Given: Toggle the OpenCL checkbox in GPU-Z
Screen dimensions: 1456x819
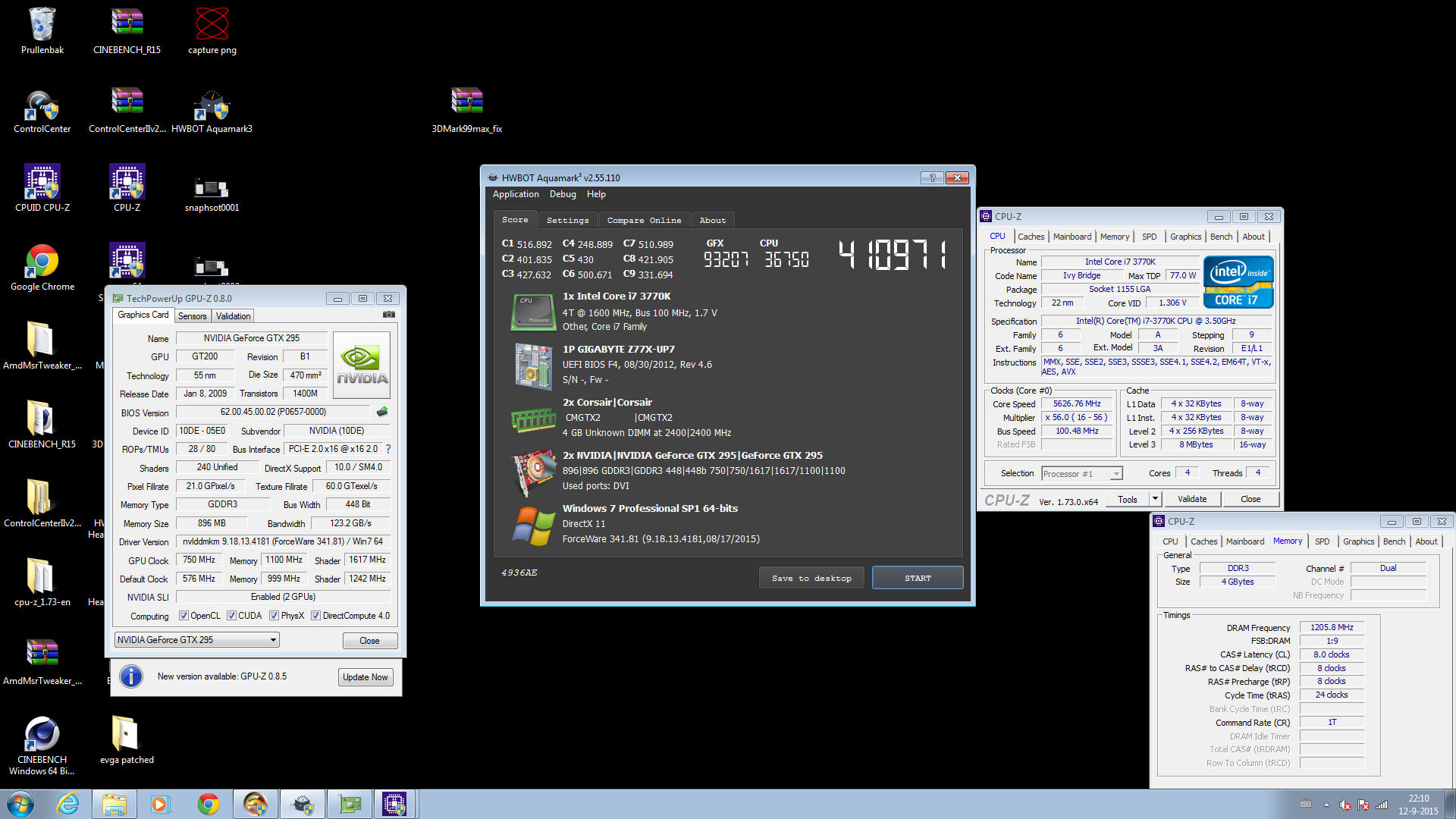Looking at the screenshot, I should 184,616.
